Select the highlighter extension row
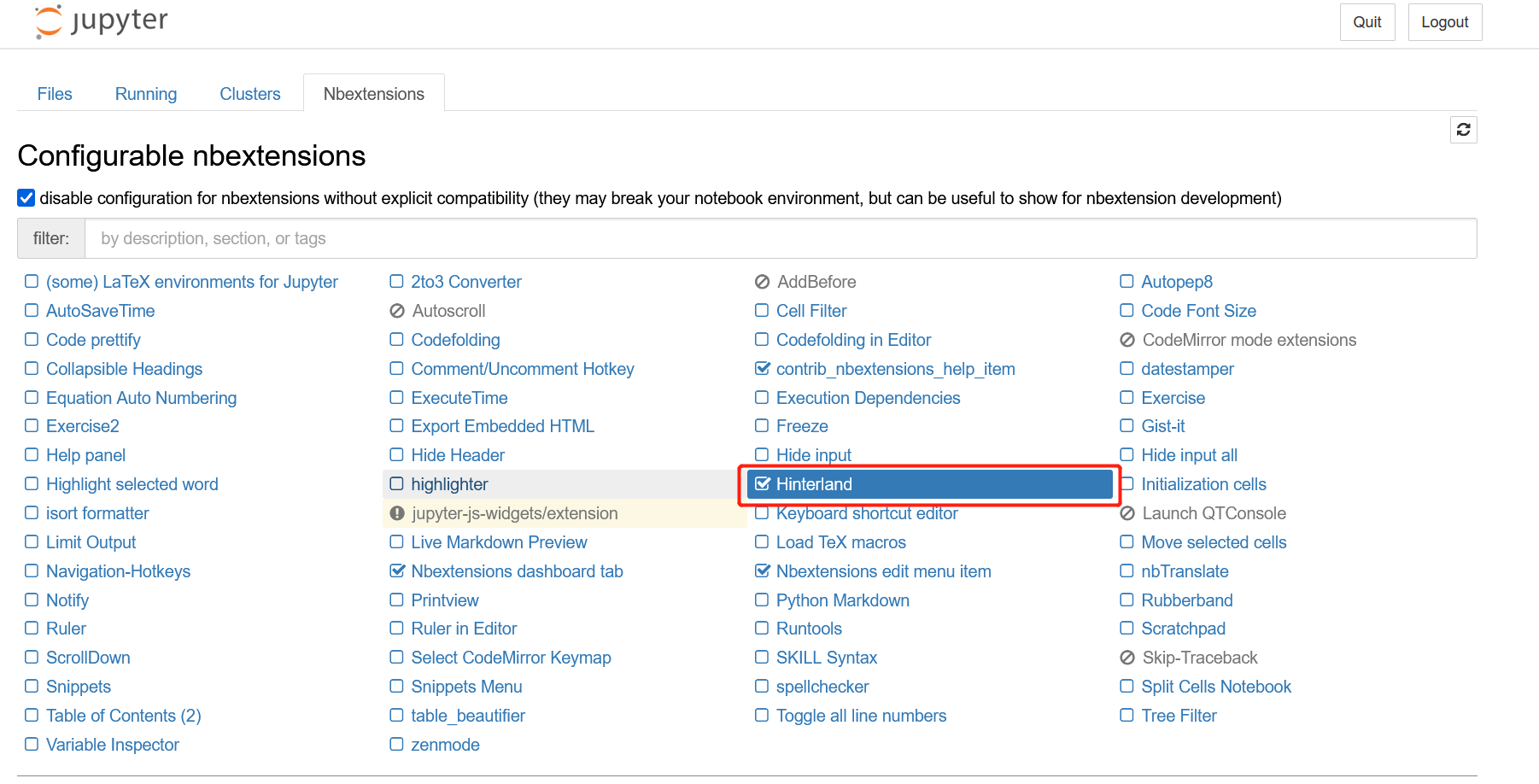The image size is (1539, 784). point(565,484)
